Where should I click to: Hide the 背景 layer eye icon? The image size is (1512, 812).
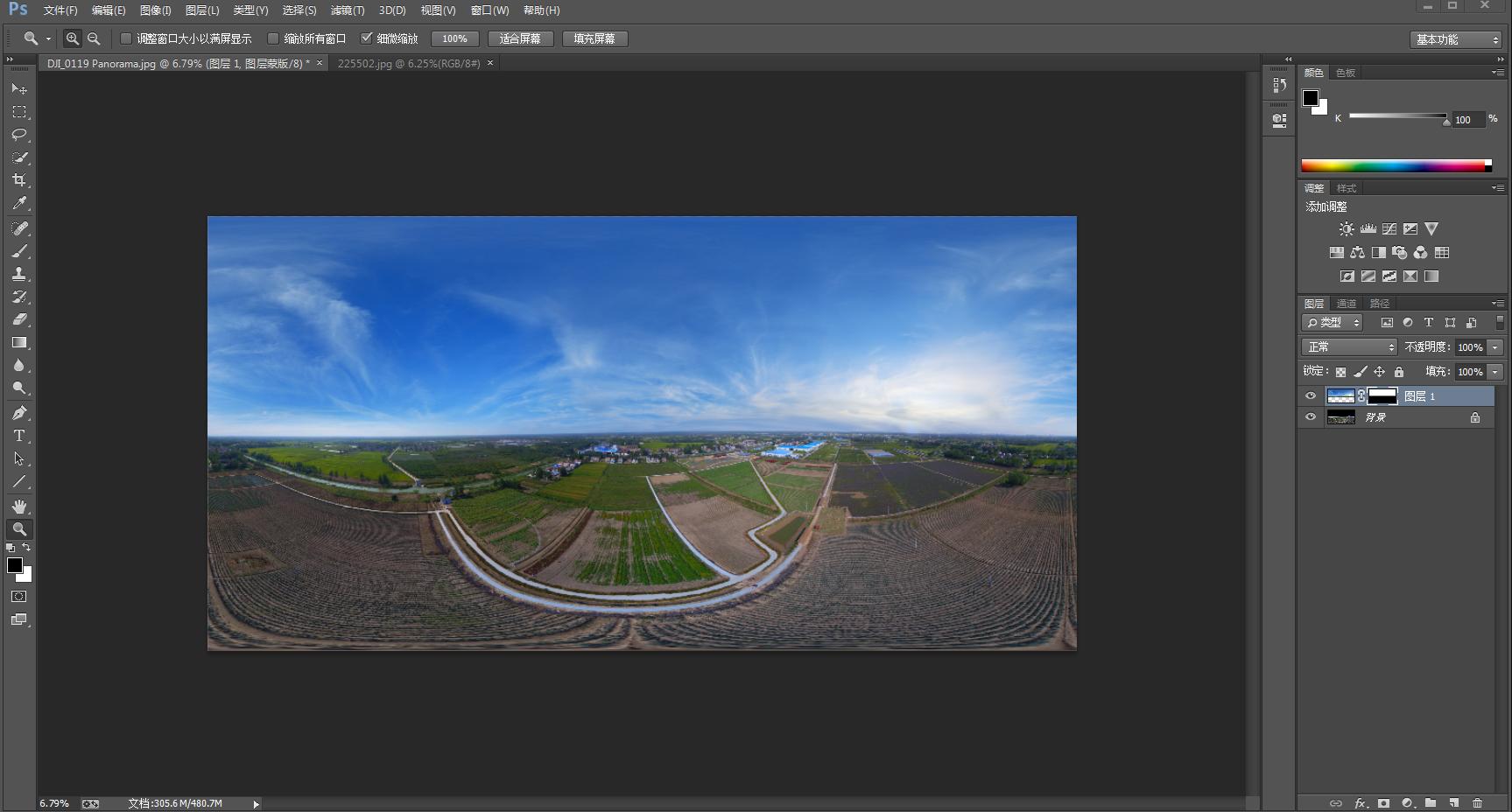tap(1311, 417)
